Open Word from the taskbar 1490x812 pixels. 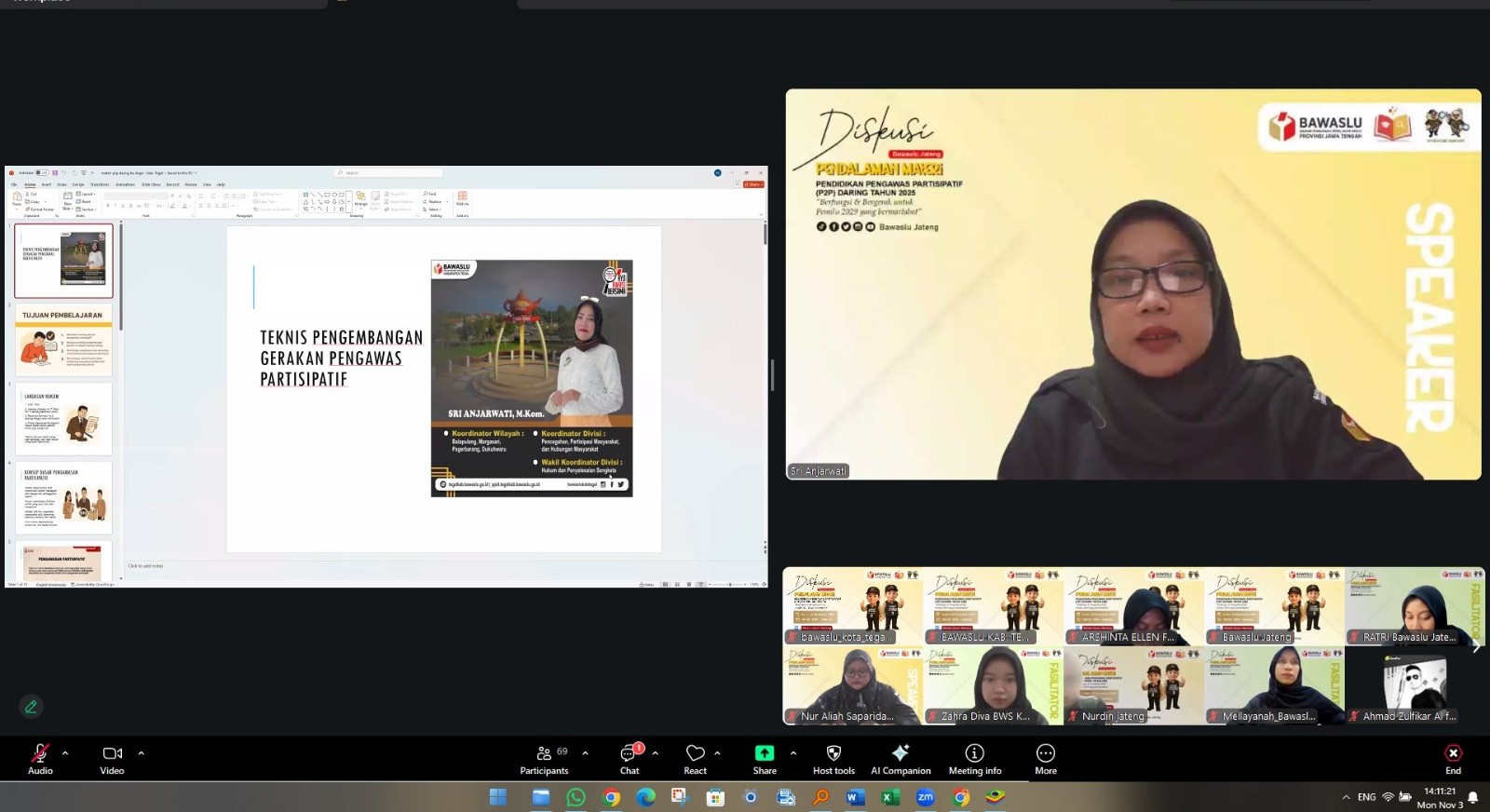(855, 797)
